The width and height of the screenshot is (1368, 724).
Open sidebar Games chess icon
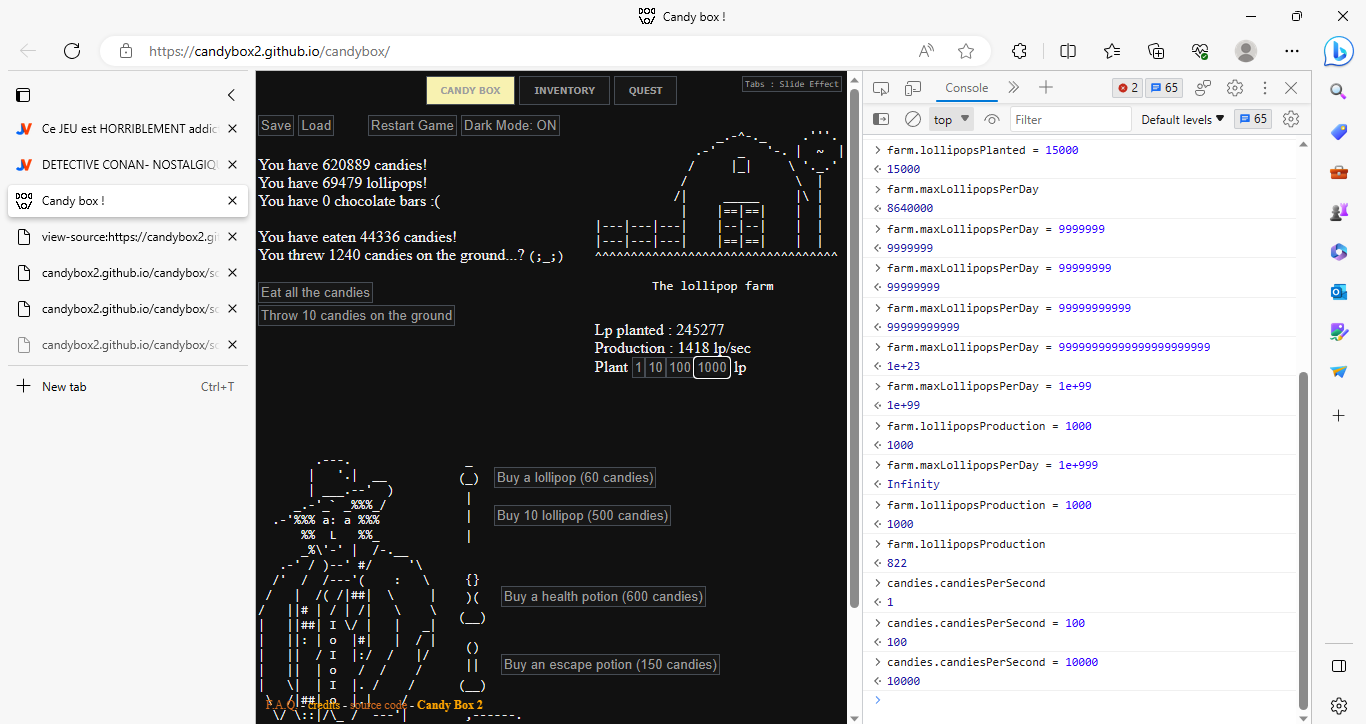coord(1339,211)
